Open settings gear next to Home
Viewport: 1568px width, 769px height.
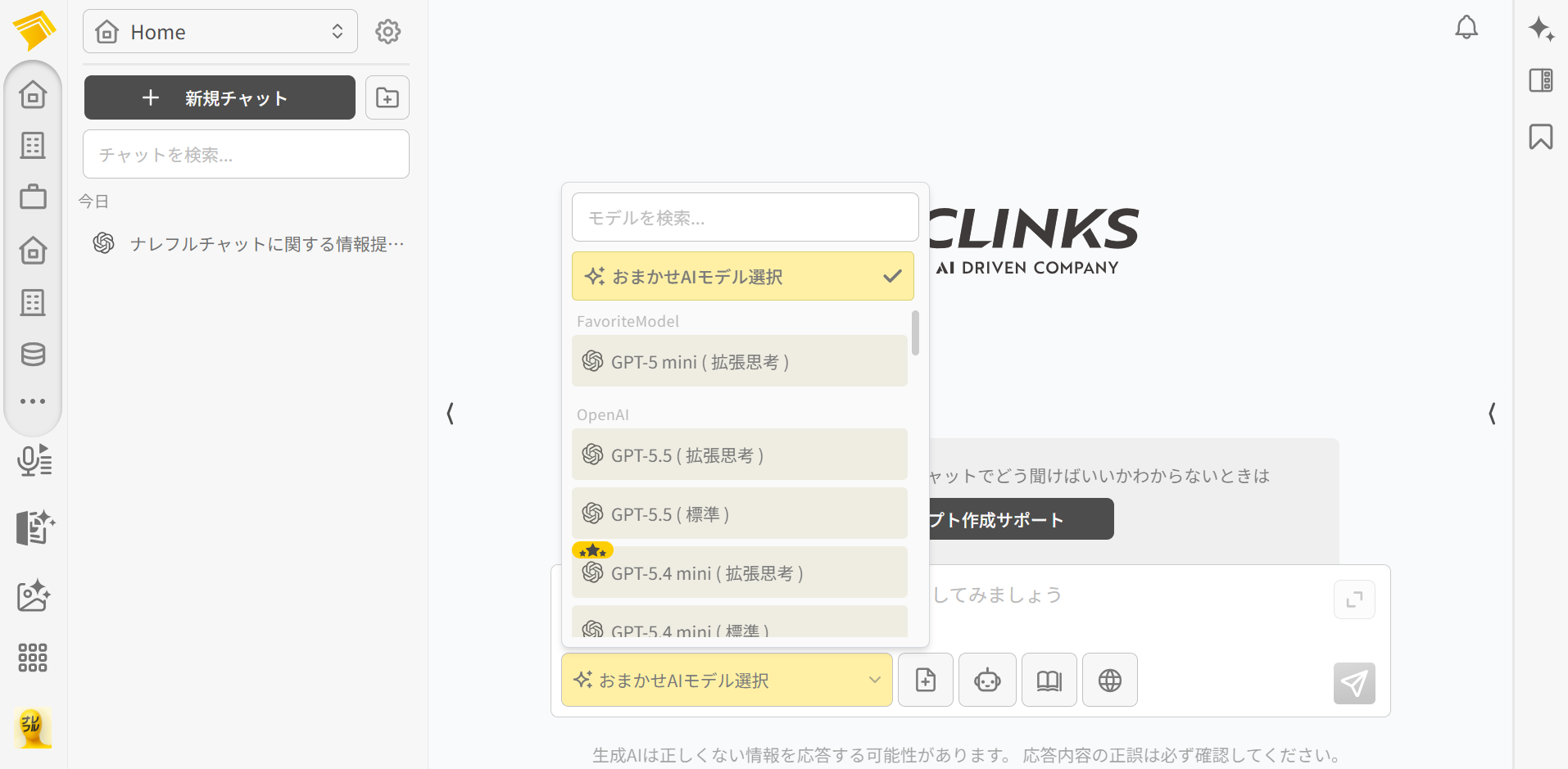pyautogui.click(x=387, y=32)
